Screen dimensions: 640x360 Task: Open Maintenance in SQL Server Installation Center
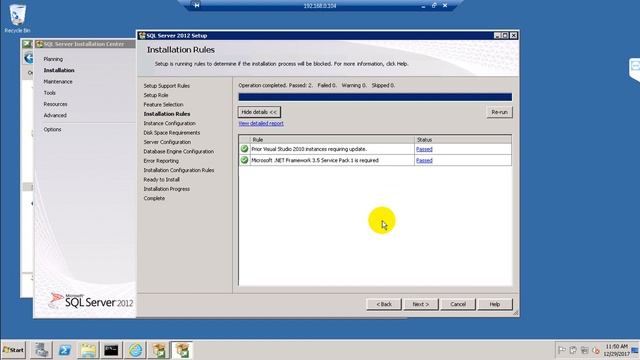(x=58, y=82)
